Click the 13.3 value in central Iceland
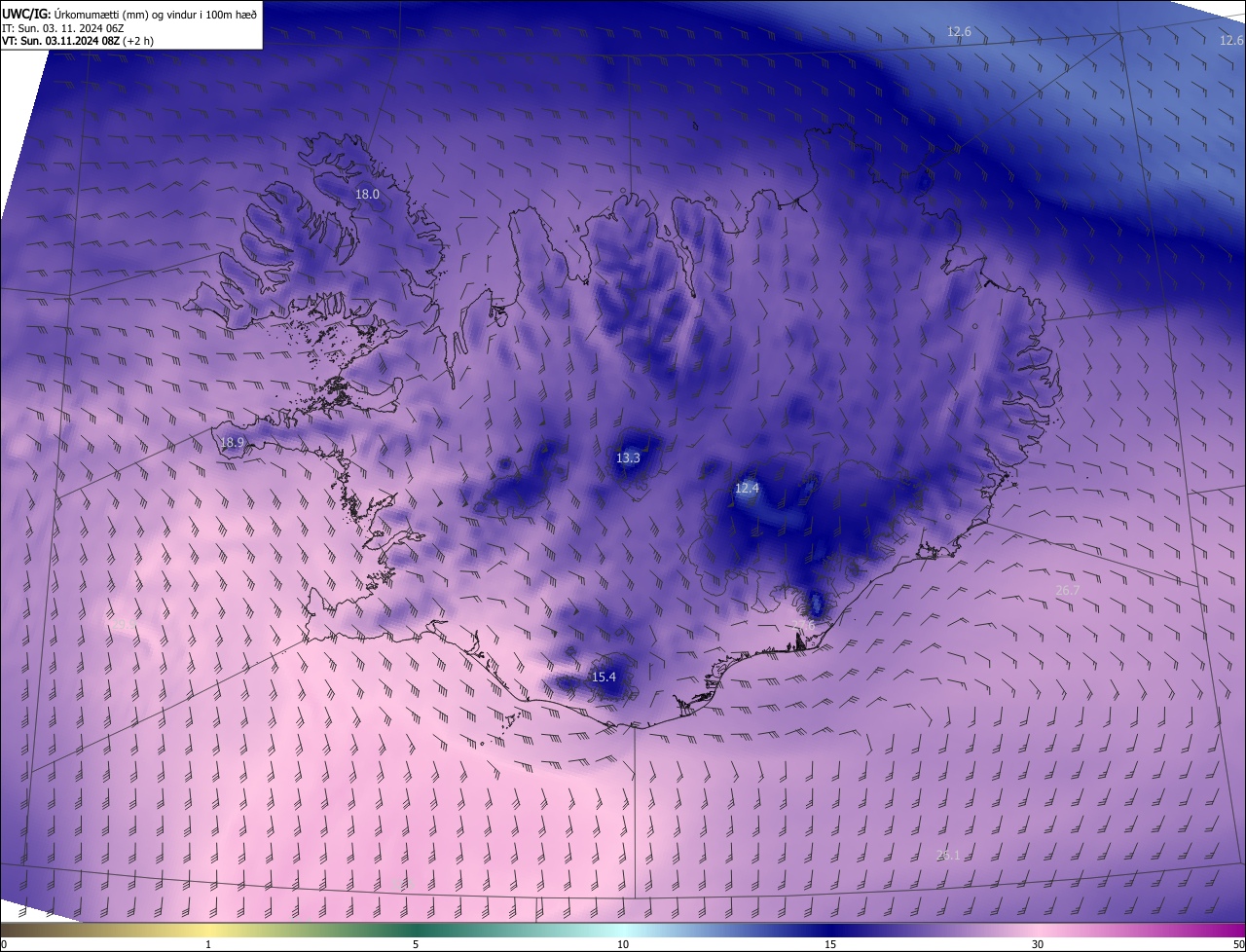 coord(628,458)
